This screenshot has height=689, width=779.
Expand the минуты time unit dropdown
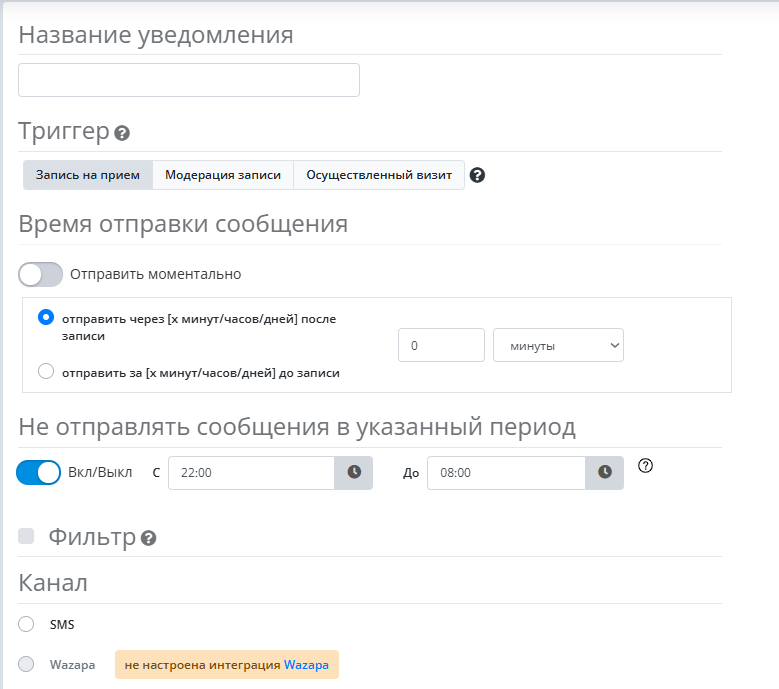click(x=558, y=345)
